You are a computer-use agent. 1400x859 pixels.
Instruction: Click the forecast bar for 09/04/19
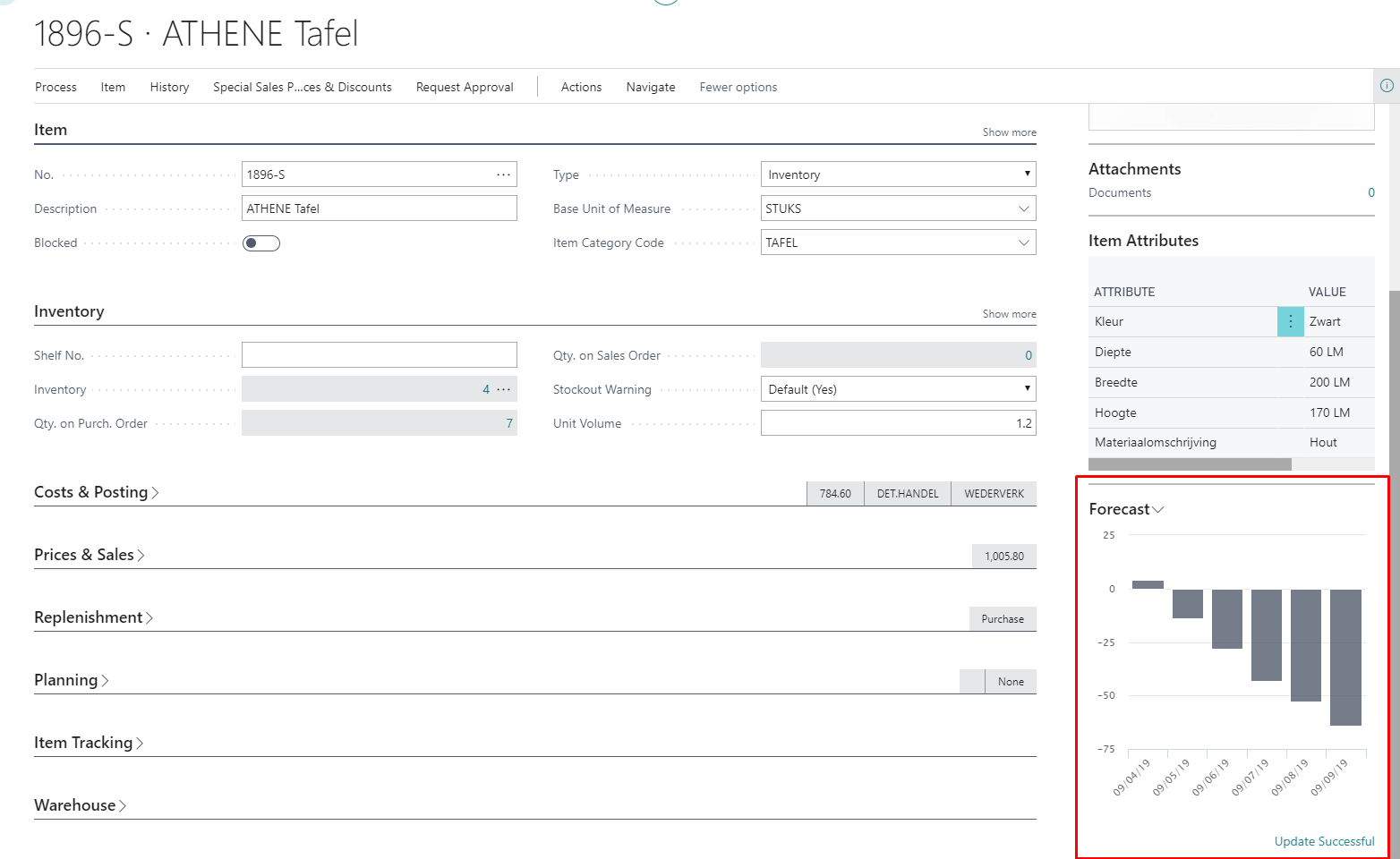(x=1148, y=585)
